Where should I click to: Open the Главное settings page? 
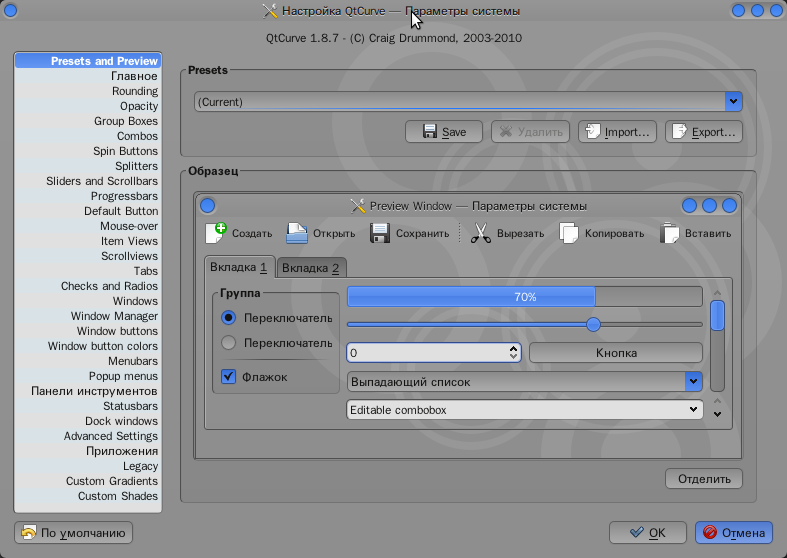88,76
